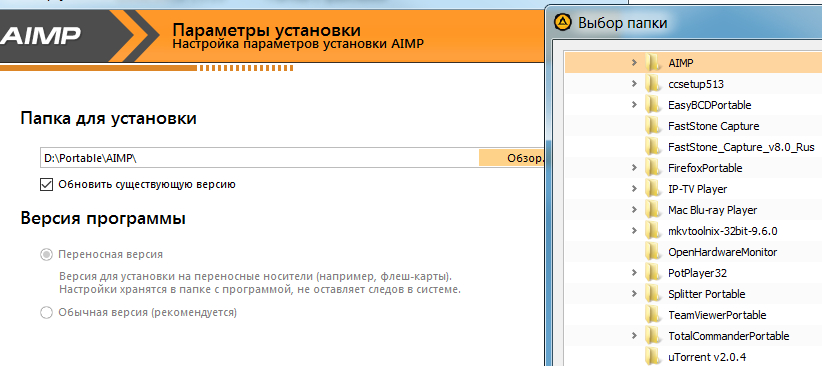
Task: Click the PotPlayer32 folder icon
Action: click(x=653, y=273)
